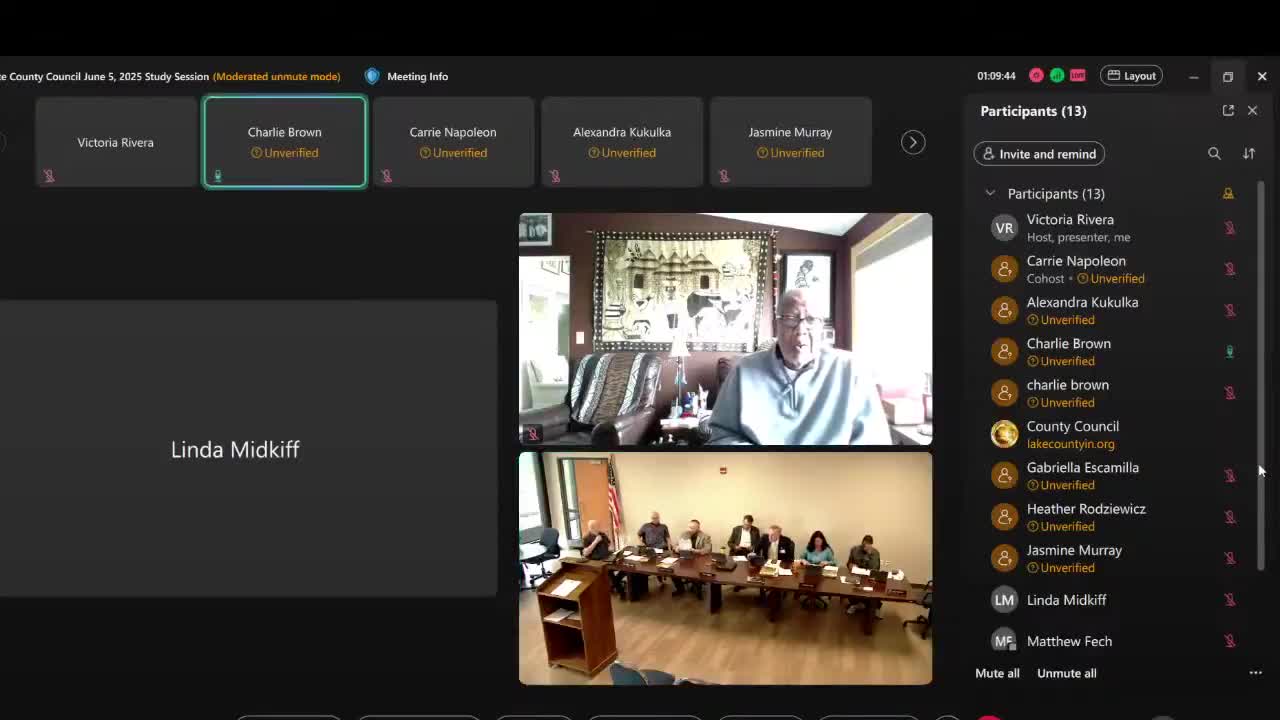Viewport: 1280px width, 720px height.
Task: Click muted mic icon on Jasmine Murray thumbnail
Action: (724, 176)
